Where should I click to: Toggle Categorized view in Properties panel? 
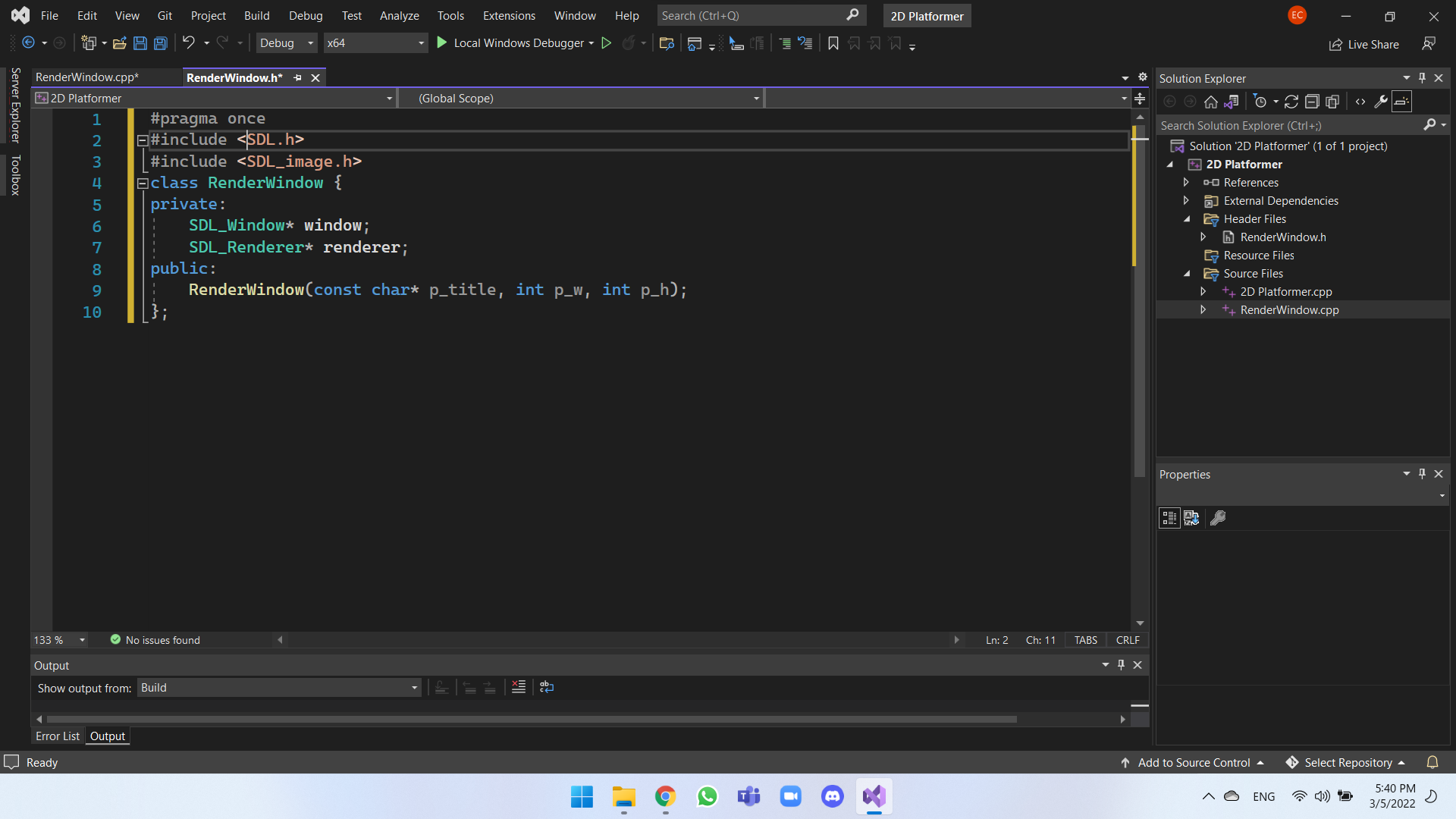click(1169, 518)
